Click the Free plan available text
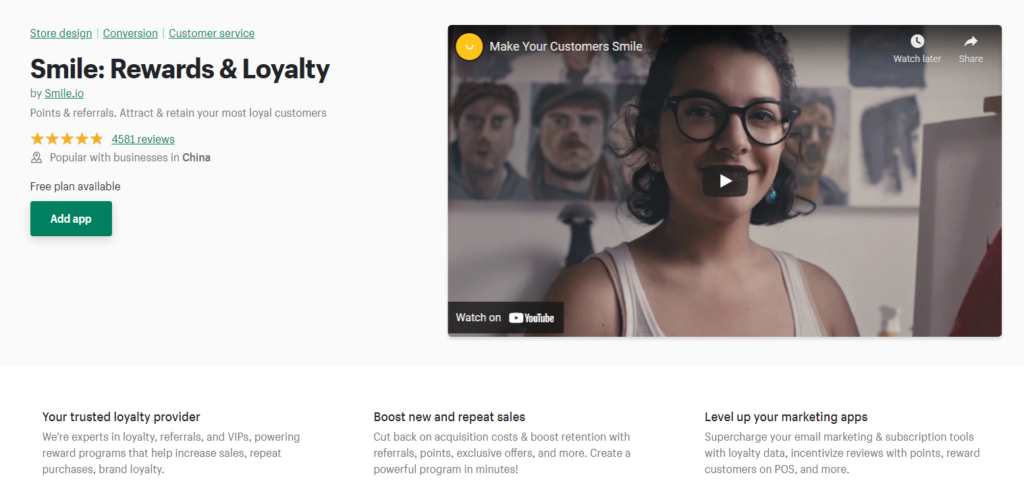Screen dimensions: 1024x492 coord(75,187)
